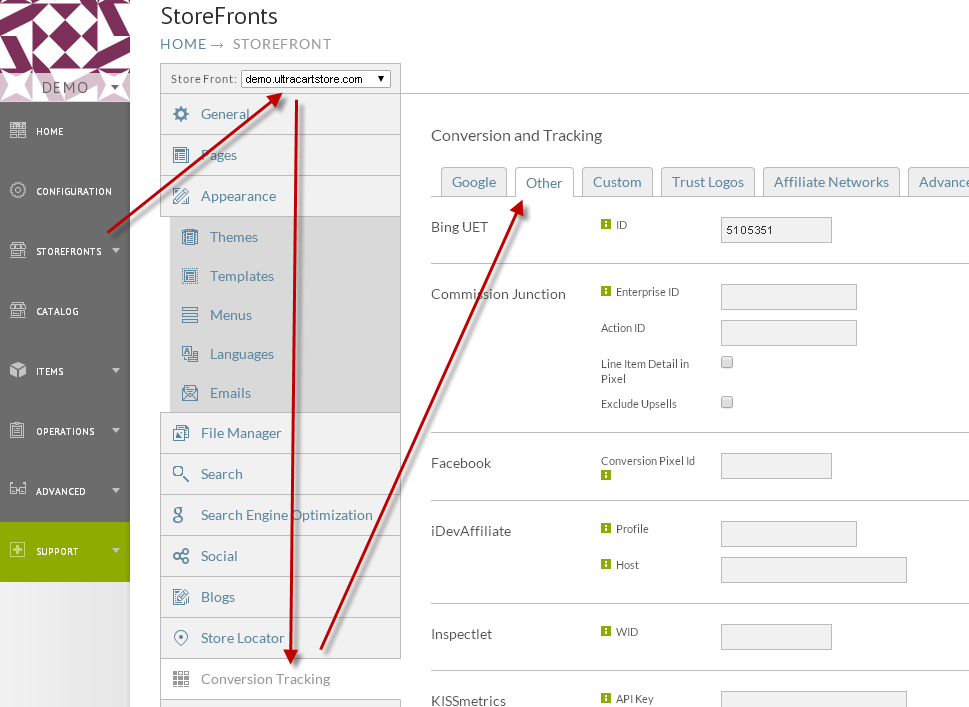This screenshot has height=707, width=969.
Task: Click the Social share icon
Action: coord(180,556)
